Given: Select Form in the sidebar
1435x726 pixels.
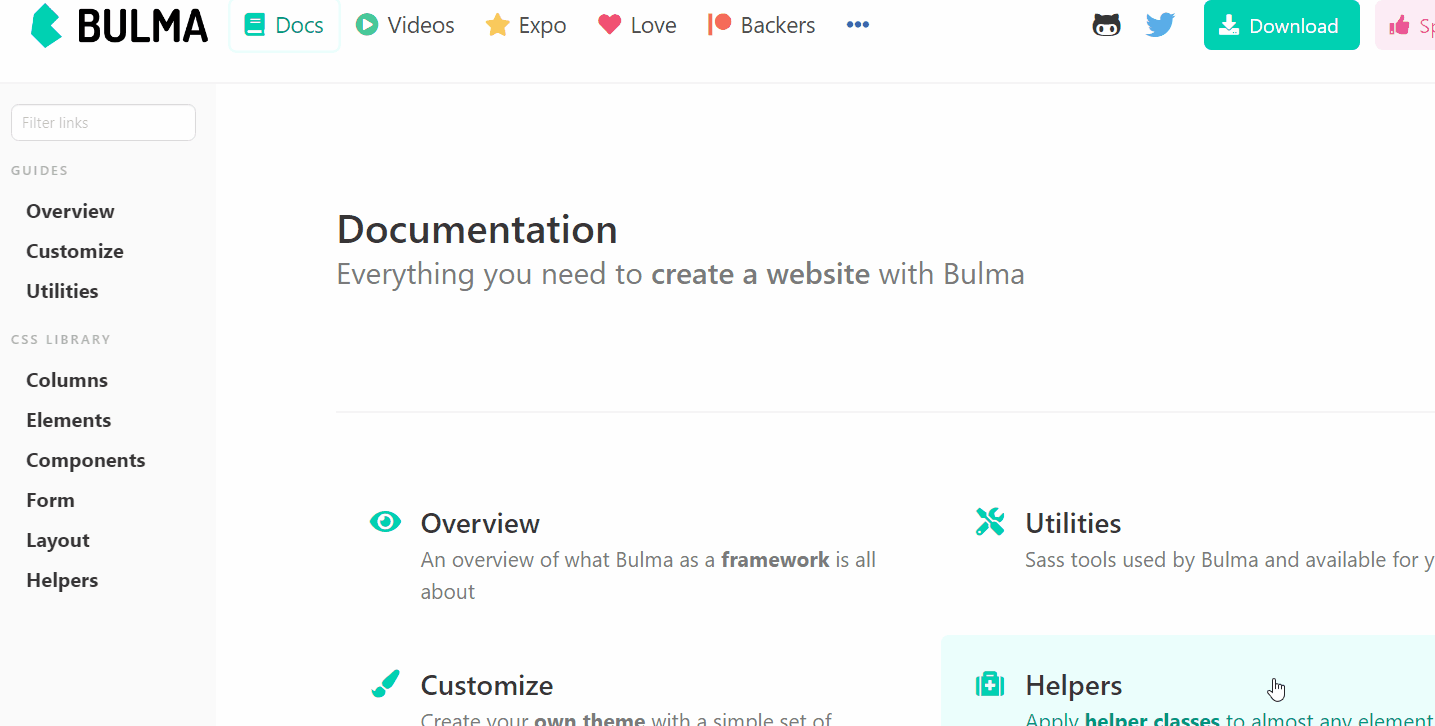Looking at the screenshot, I should 50,500.
